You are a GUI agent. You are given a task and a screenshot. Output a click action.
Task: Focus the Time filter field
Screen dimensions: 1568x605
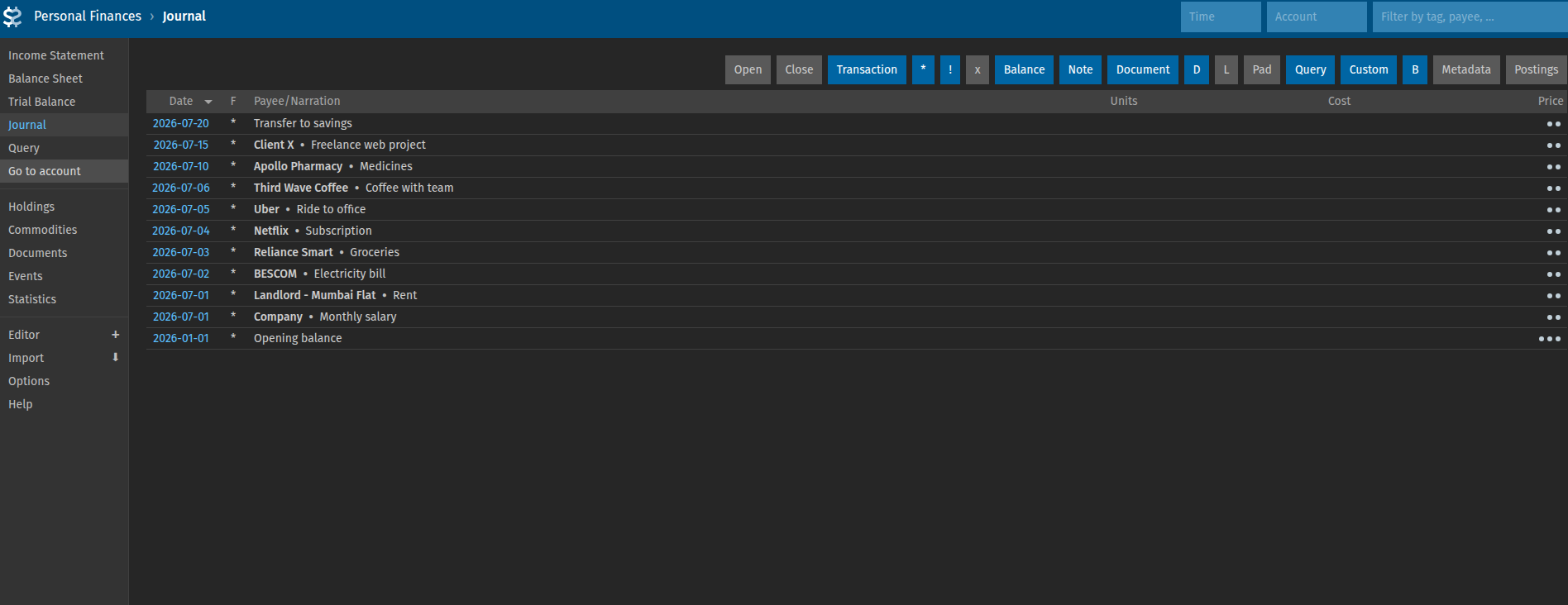tap(1221, 17)
